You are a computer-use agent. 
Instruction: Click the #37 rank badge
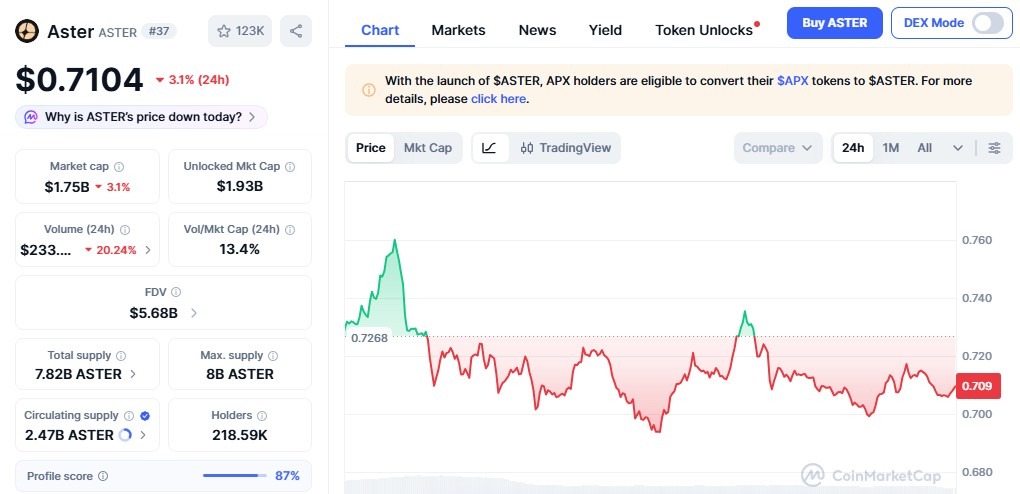[x=159, y=31]
